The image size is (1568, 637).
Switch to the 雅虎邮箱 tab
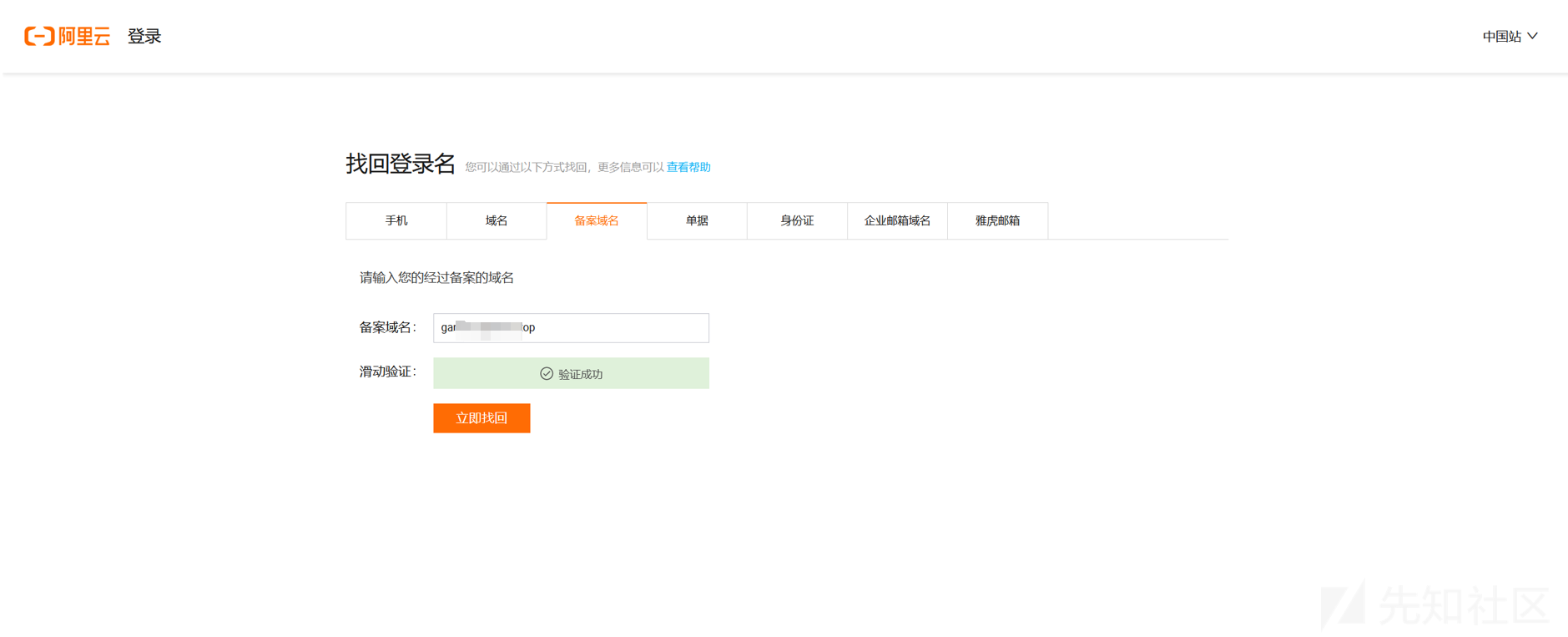997,220
